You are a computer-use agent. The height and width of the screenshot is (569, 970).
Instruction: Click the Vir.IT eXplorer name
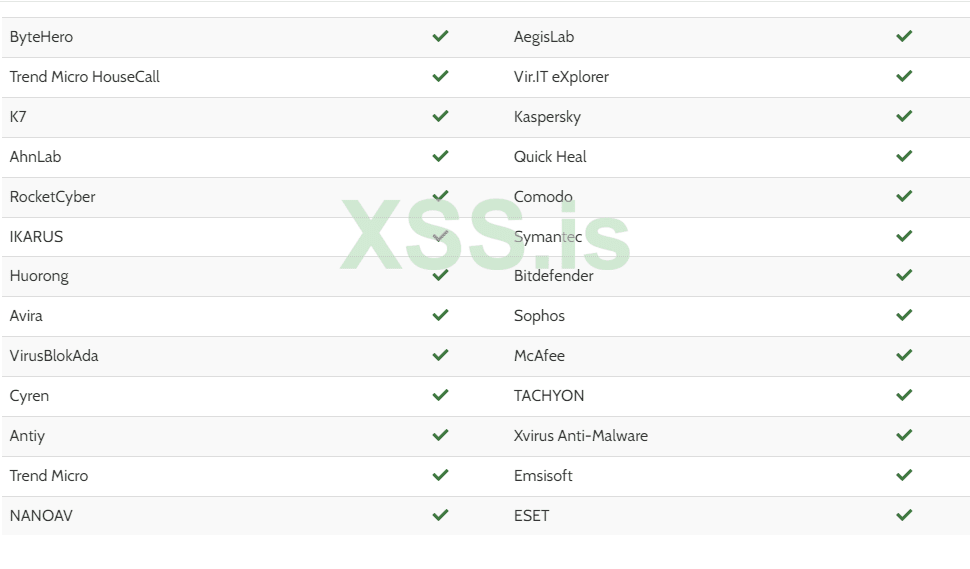[x=561, y=77]
